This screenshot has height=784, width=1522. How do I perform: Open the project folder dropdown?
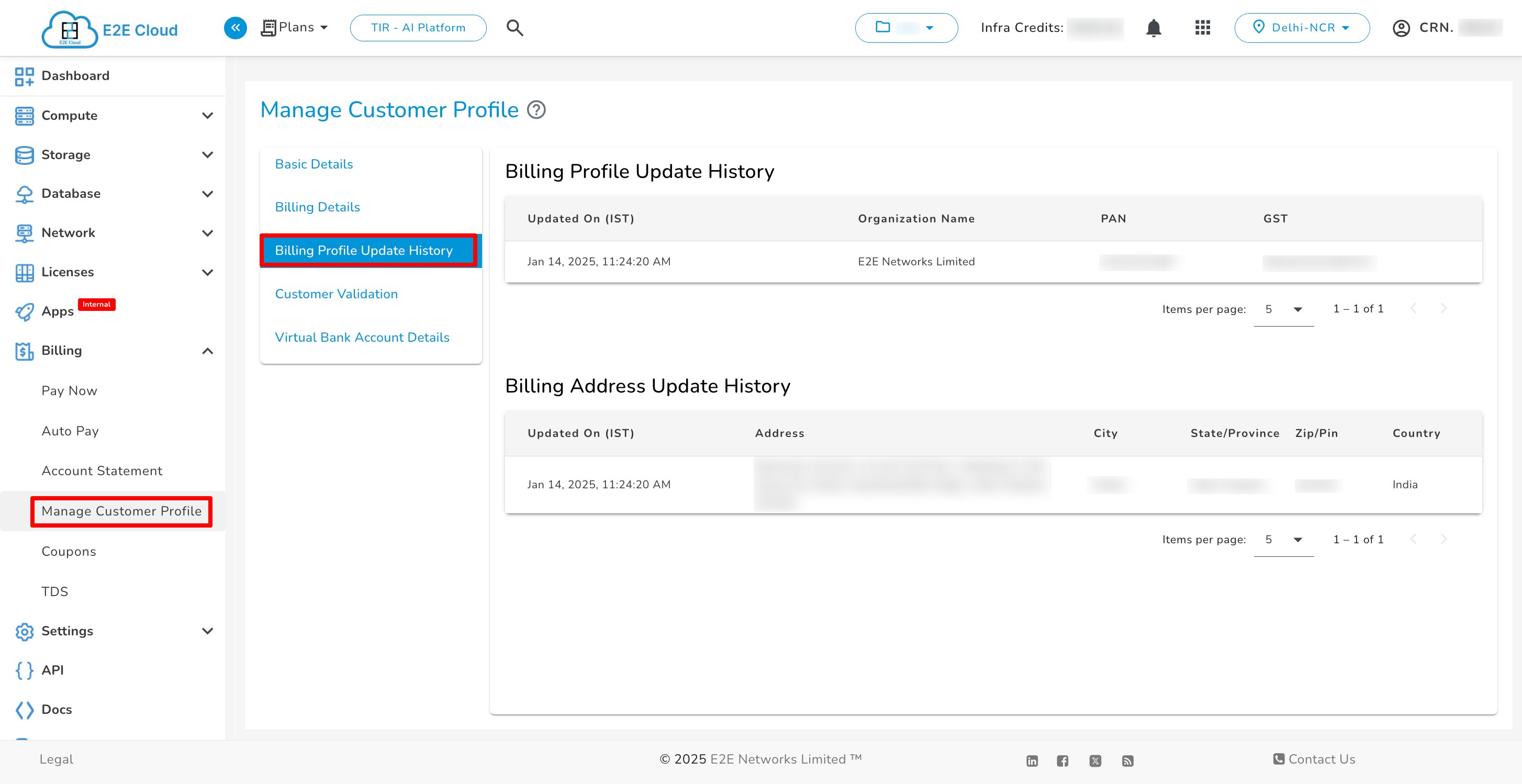pyautogui.click(x=907, y=28)
